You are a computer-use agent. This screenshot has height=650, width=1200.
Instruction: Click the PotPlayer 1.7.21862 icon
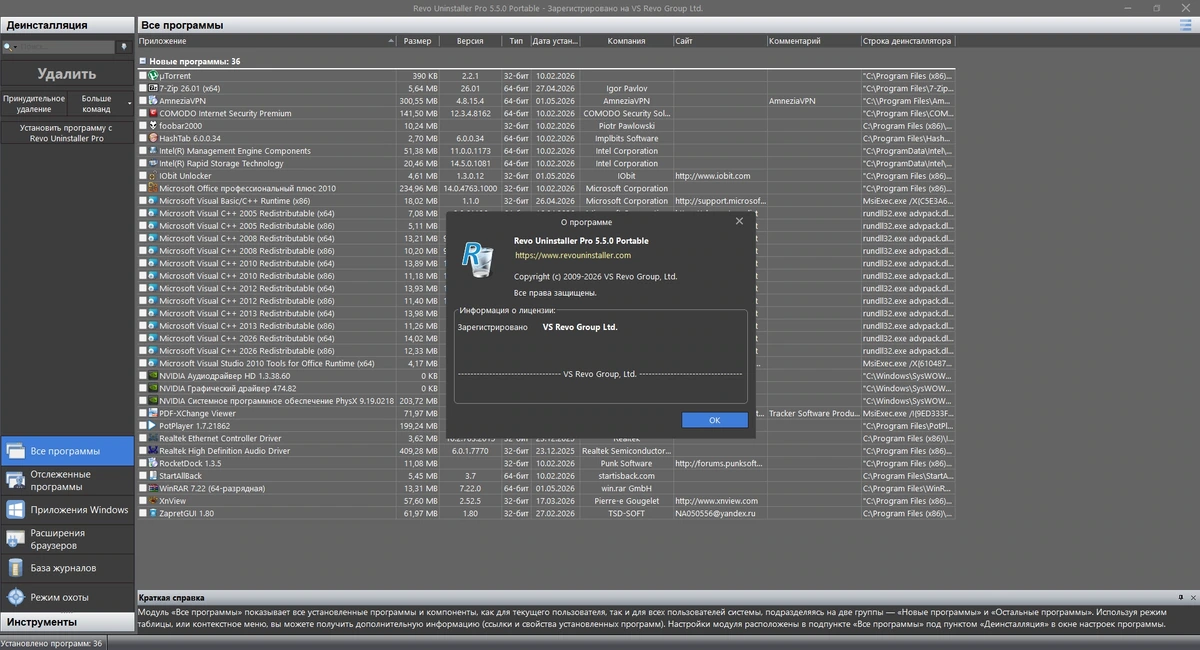(153, 426)
